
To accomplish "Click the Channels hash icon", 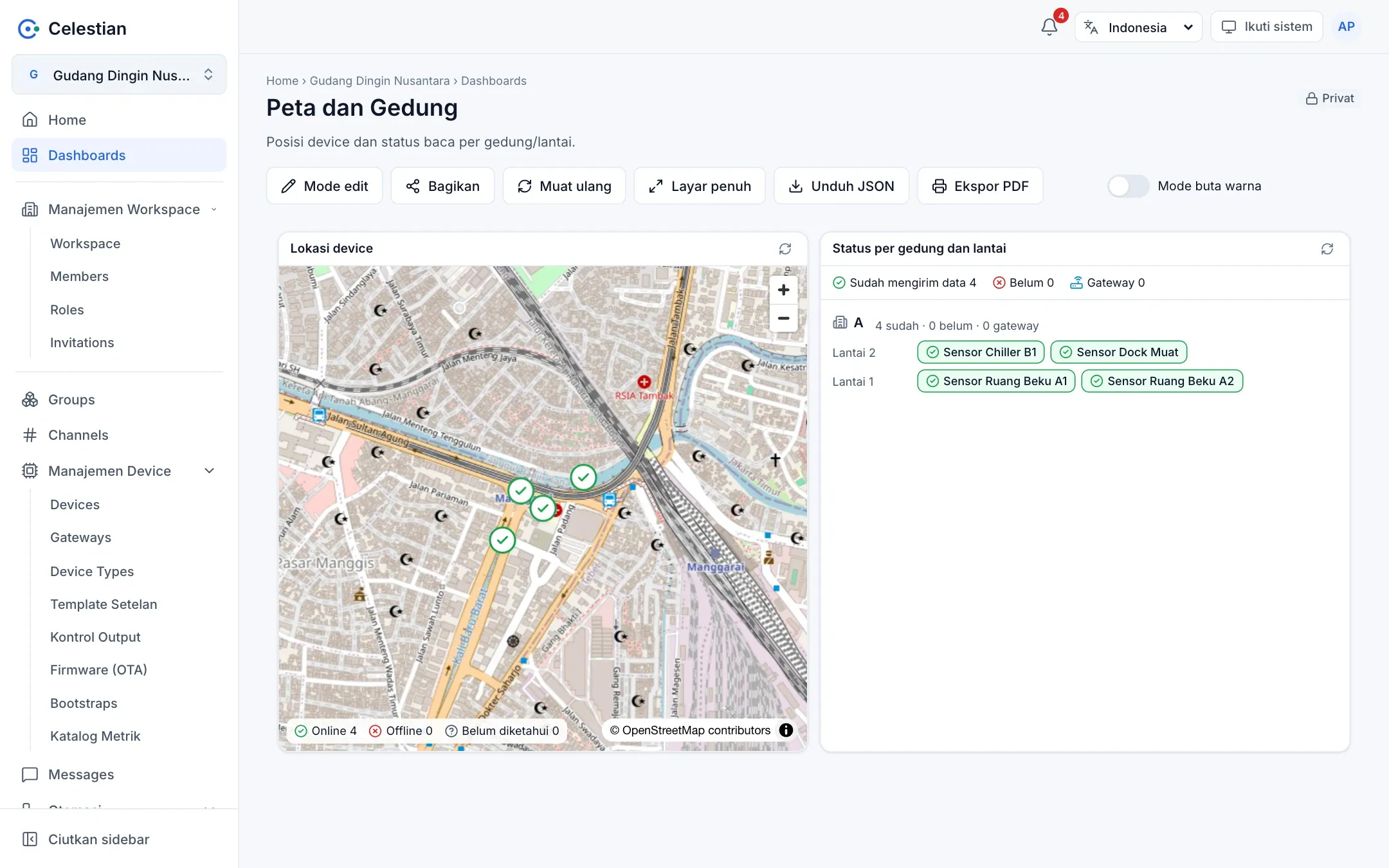I will coord(30,435).
